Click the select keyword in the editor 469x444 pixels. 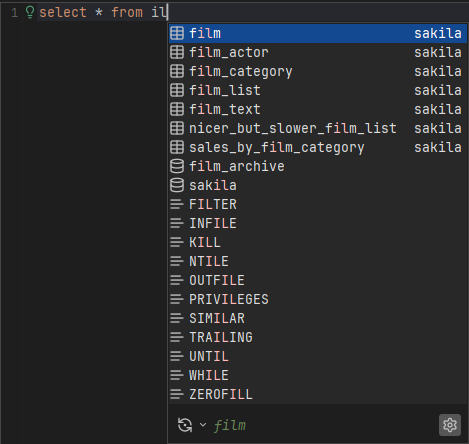tap(63, 13)
